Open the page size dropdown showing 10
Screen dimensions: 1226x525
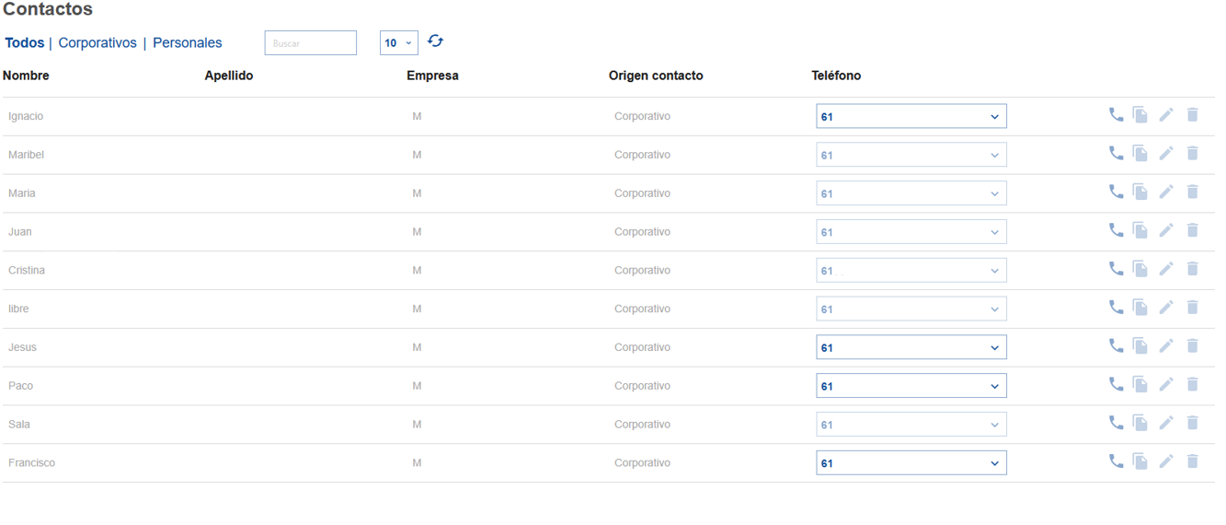point(399,43)
